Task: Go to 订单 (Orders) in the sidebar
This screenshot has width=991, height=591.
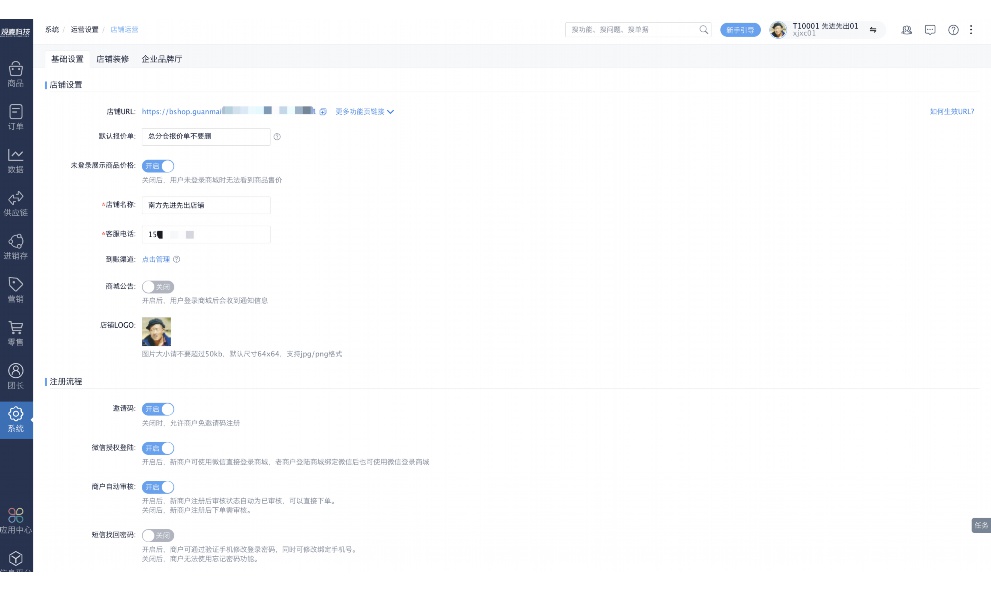Action: 16,112
